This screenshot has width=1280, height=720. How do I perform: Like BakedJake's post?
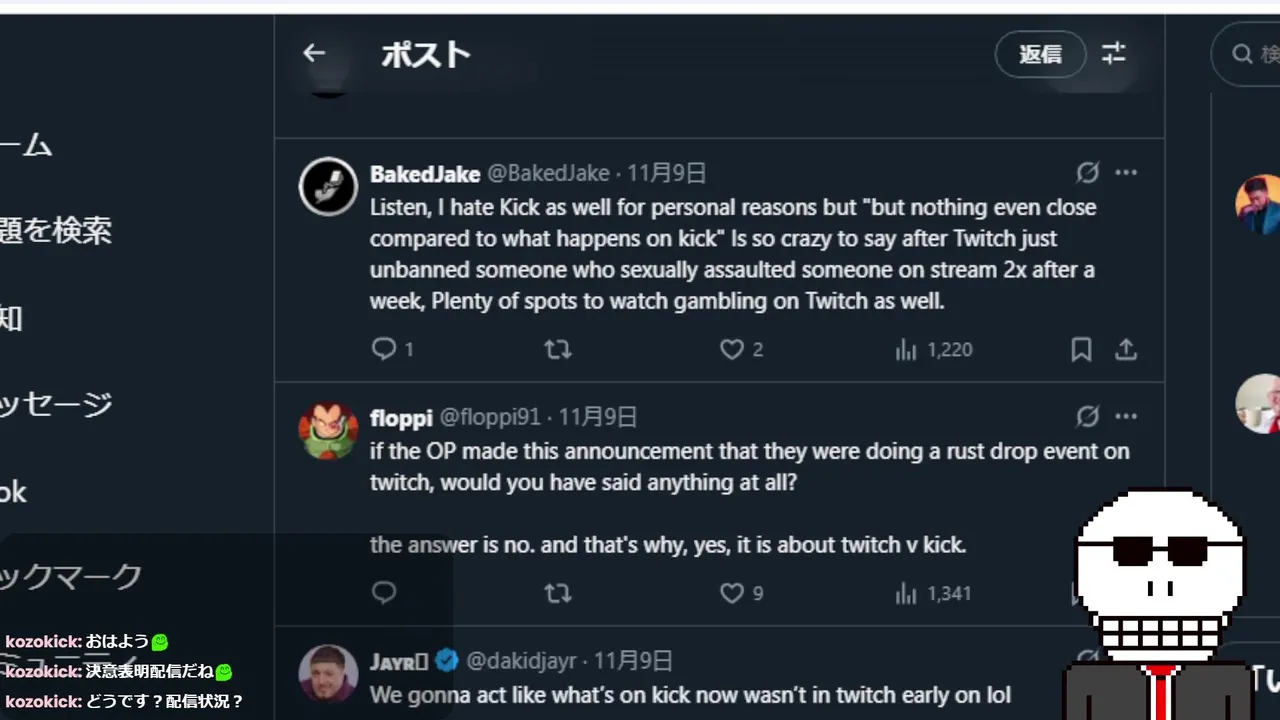[732, 349]
